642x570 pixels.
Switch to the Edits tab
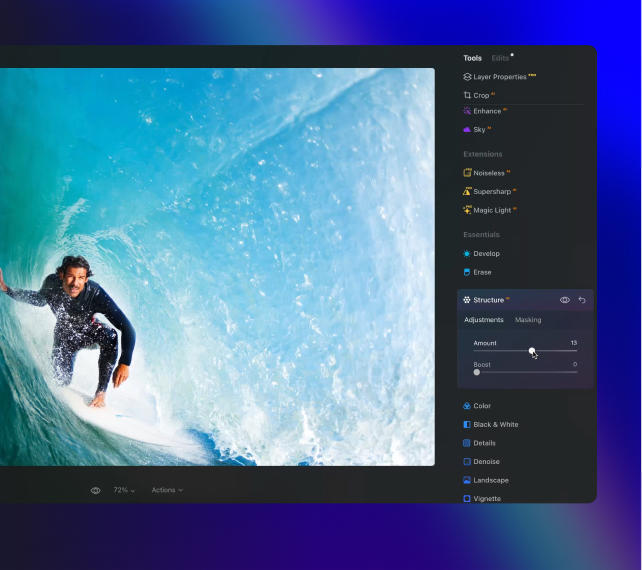500,58
